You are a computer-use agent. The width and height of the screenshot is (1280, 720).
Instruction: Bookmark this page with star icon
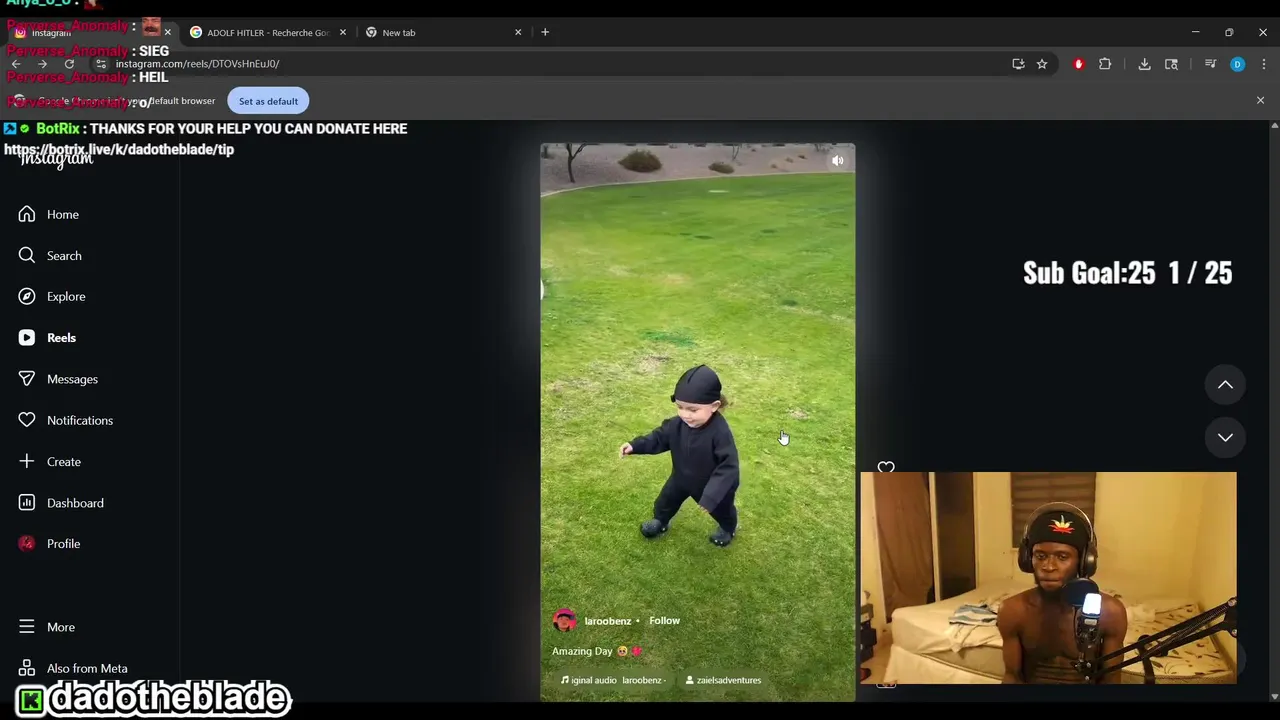click(x=1042, y=64)
